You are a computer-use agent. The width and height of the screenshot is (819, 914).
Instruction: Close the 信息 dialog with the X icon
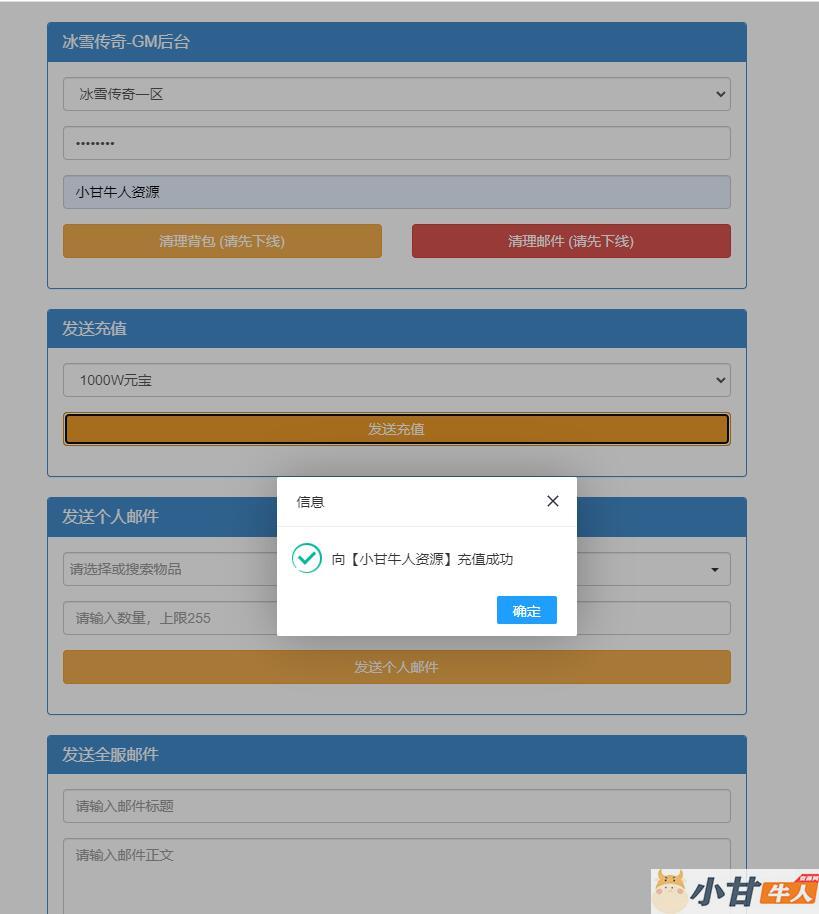click(x=553, y=501)
